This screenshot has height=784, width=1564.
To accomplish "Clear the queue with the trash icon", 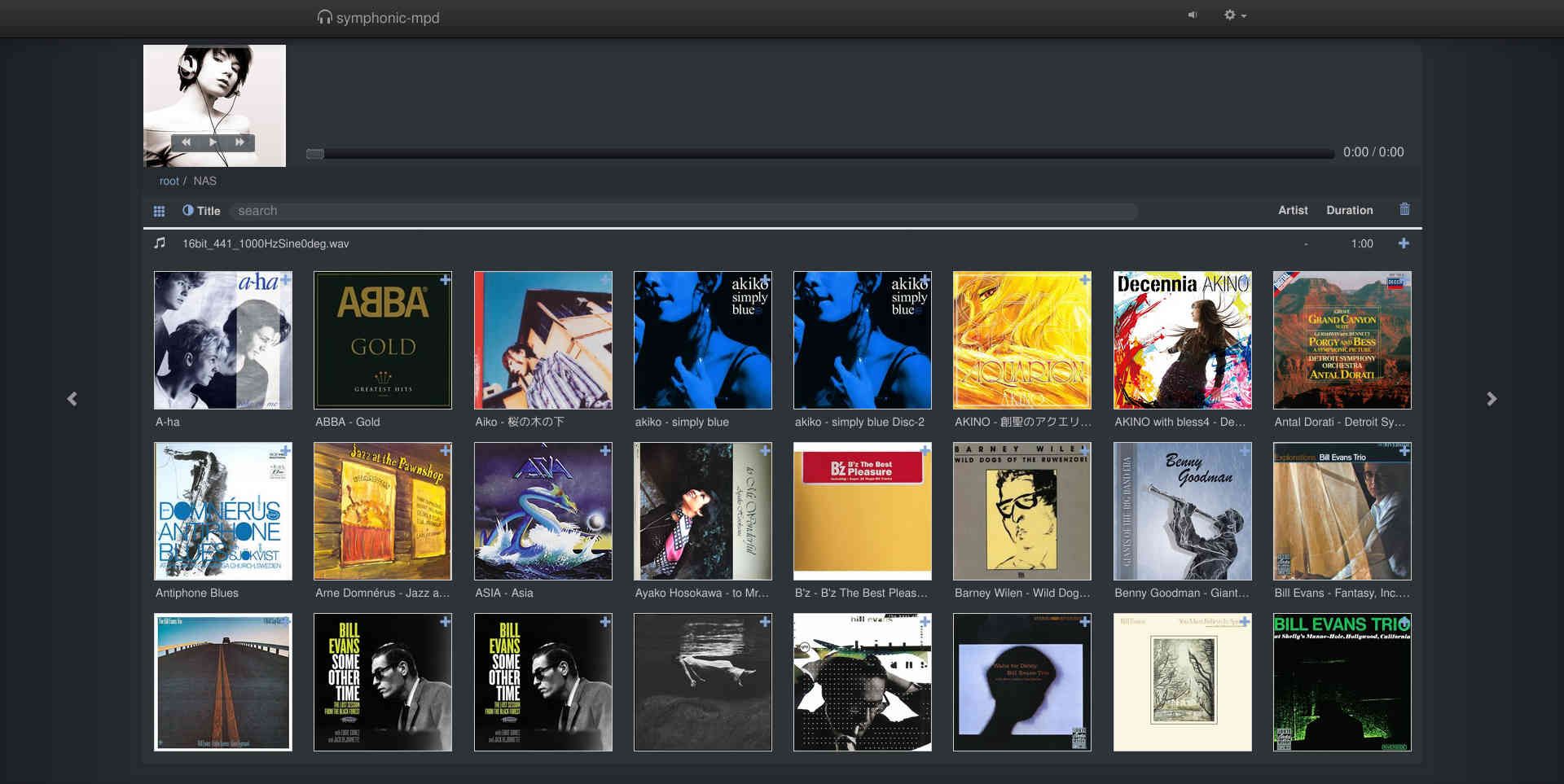I will [x=1404, y=209].
